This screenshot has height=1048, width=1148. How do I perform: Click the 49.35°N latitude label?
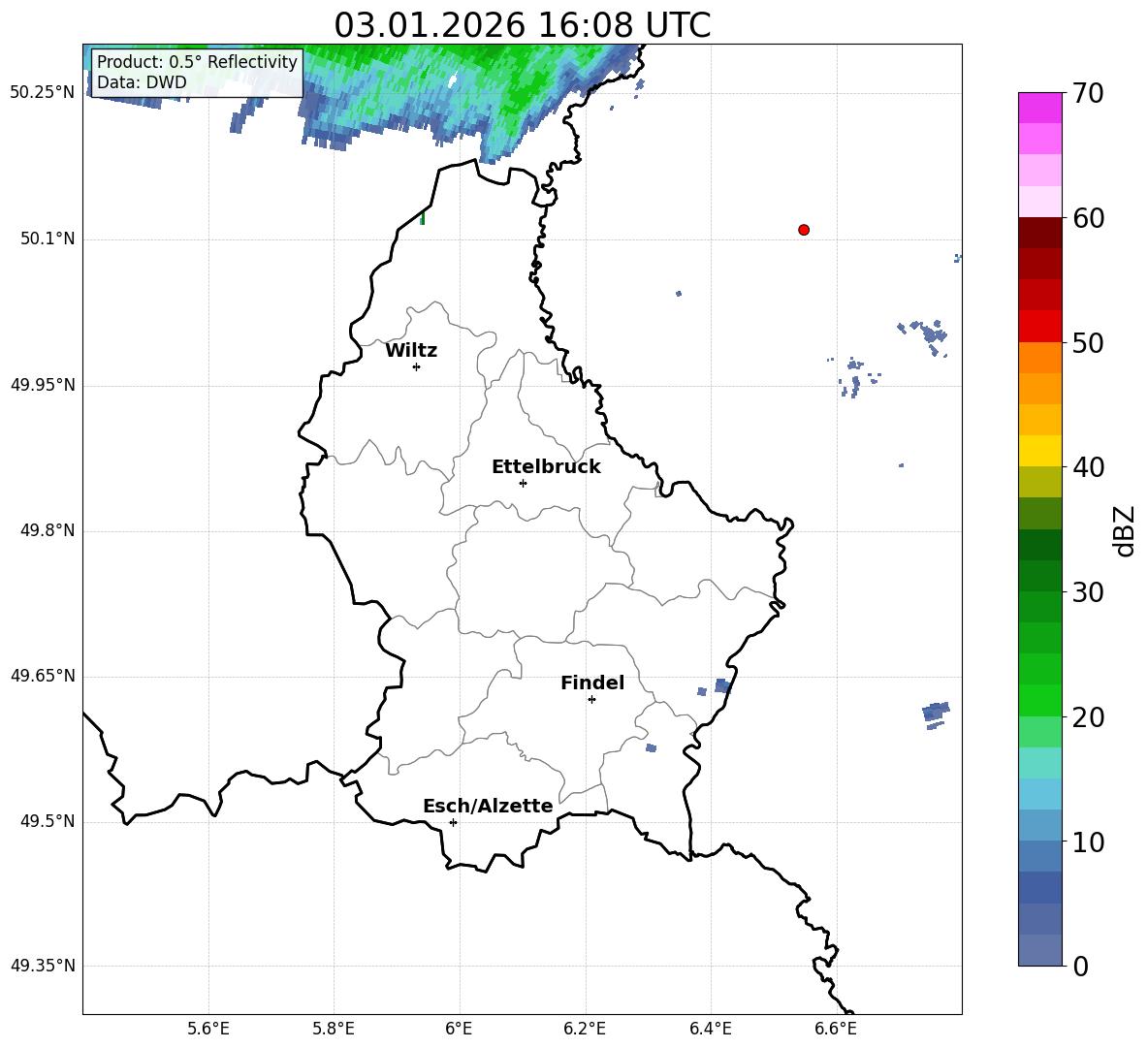[x=43, y=966]
